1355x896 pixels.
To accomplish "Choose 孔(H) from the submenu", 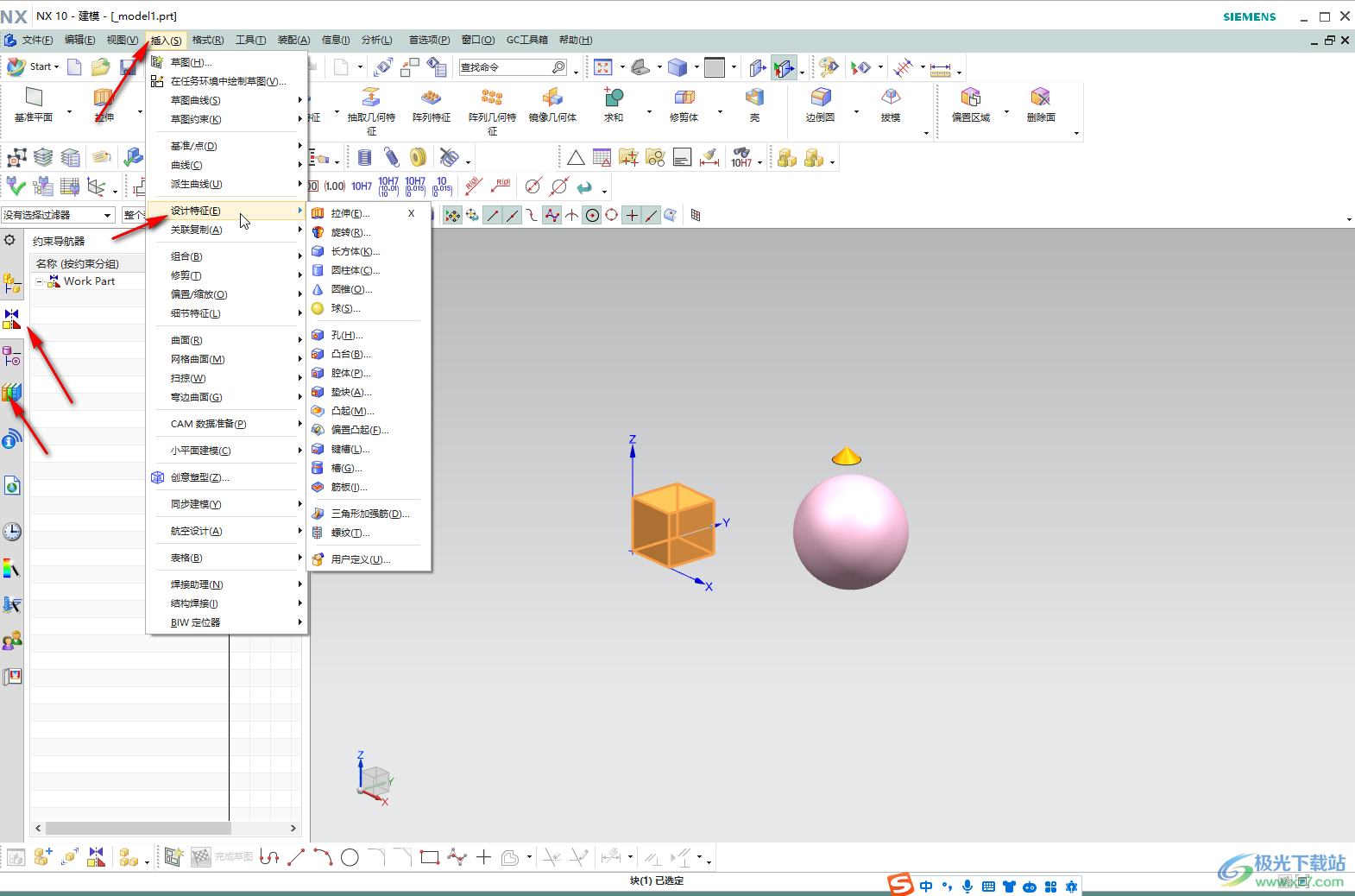I will pos(369,335).
